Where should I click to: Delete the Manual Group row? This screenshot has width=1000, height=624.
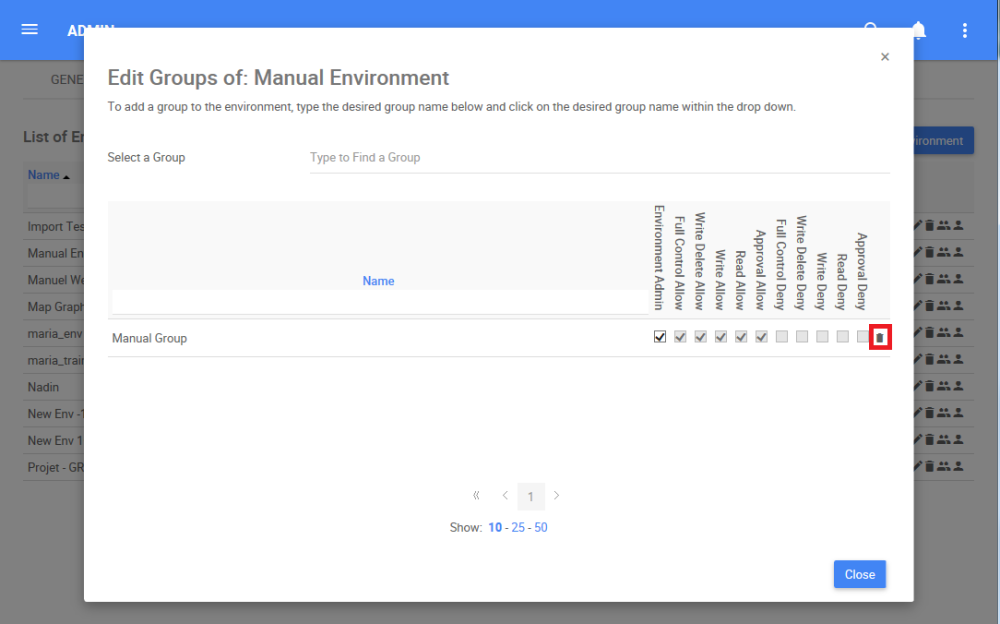coord(880,338)
